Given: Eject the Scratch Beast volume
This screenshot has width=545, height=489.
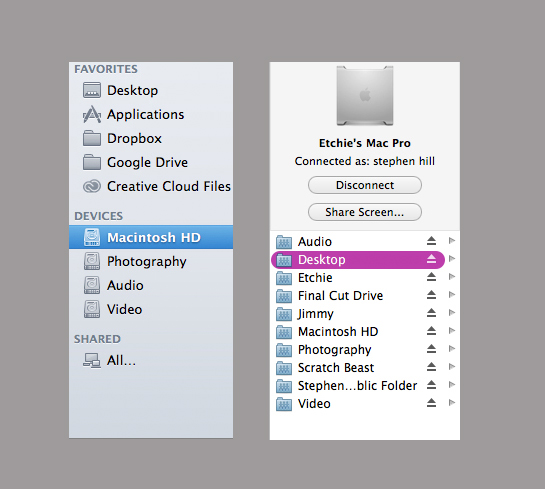Looking at the screenshot, I should (x=431, y=367).
